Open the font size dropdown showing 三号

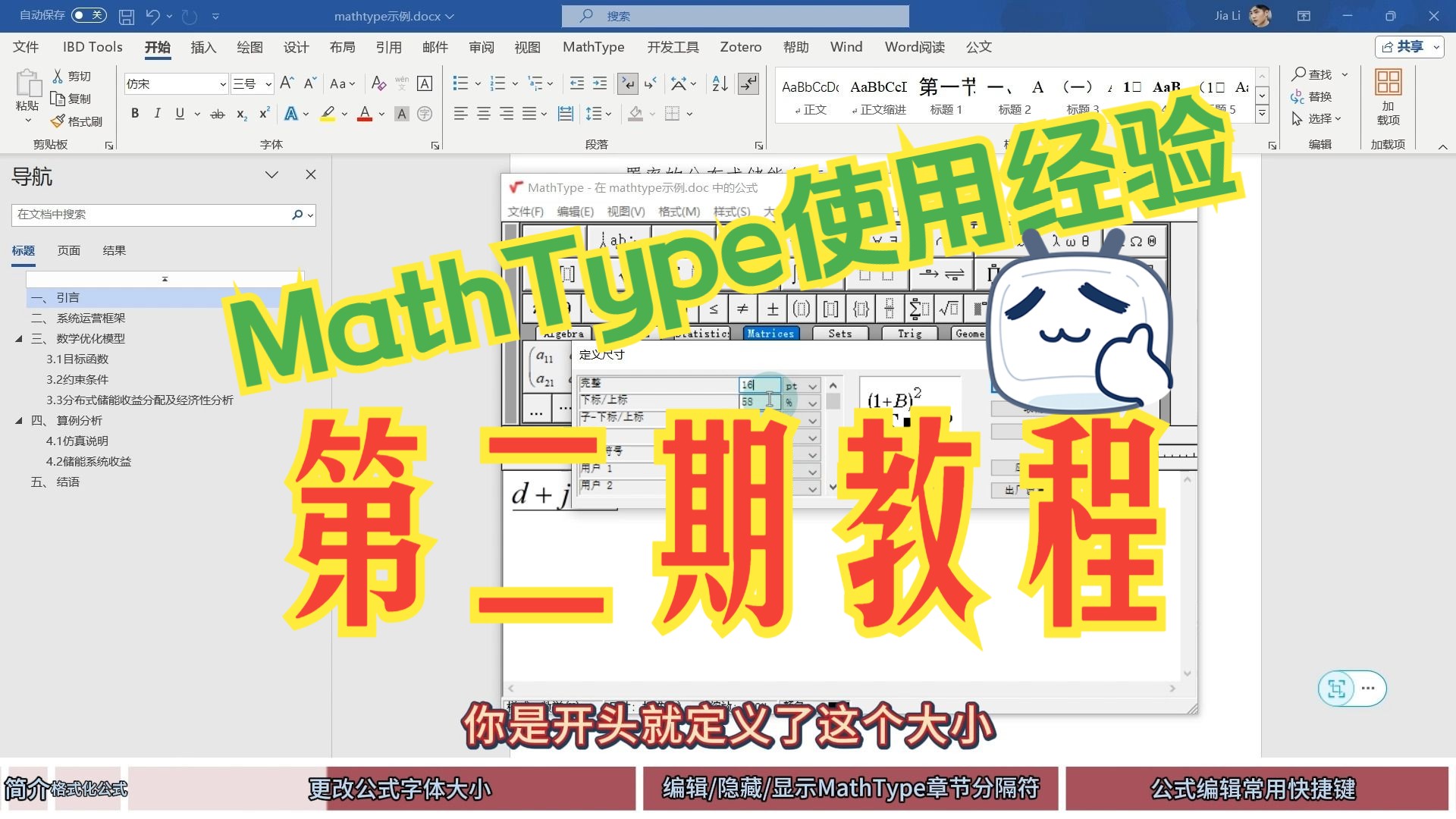(268, 84)
